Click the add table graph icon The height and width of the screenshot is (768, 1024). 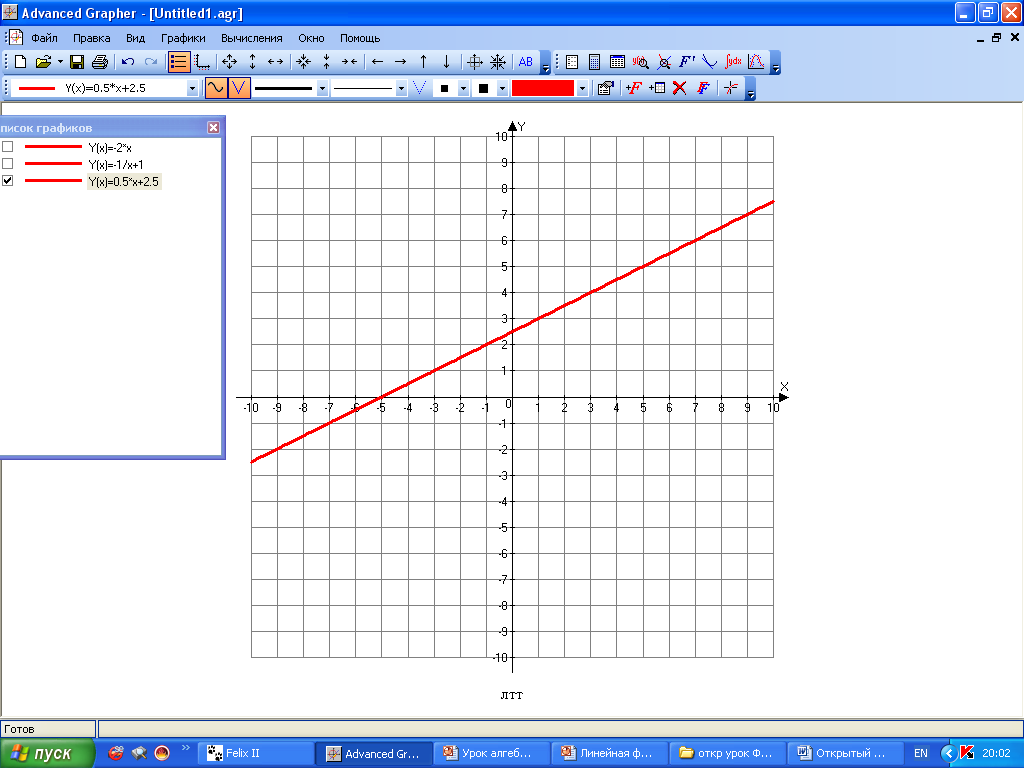(x=657, y=88)
